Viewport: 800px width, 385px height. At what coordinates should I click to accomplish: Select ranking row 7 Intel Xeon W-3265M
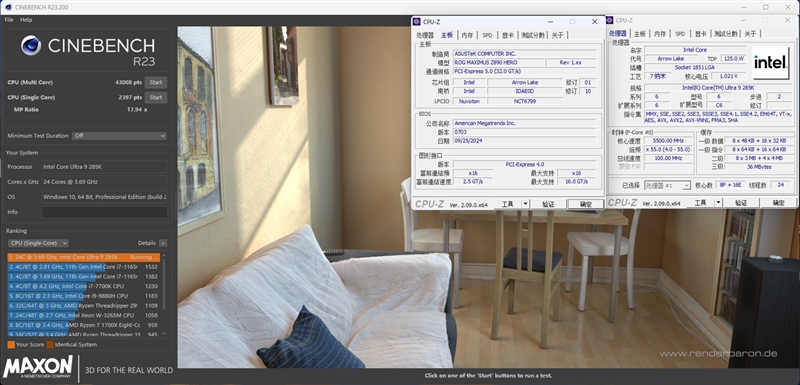tap(84, 315)
